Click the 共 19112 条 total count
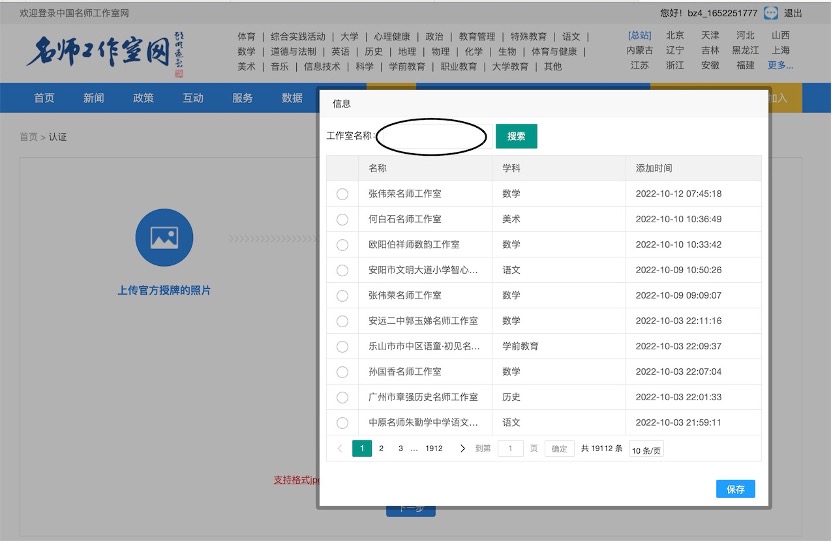 [602, 449]
